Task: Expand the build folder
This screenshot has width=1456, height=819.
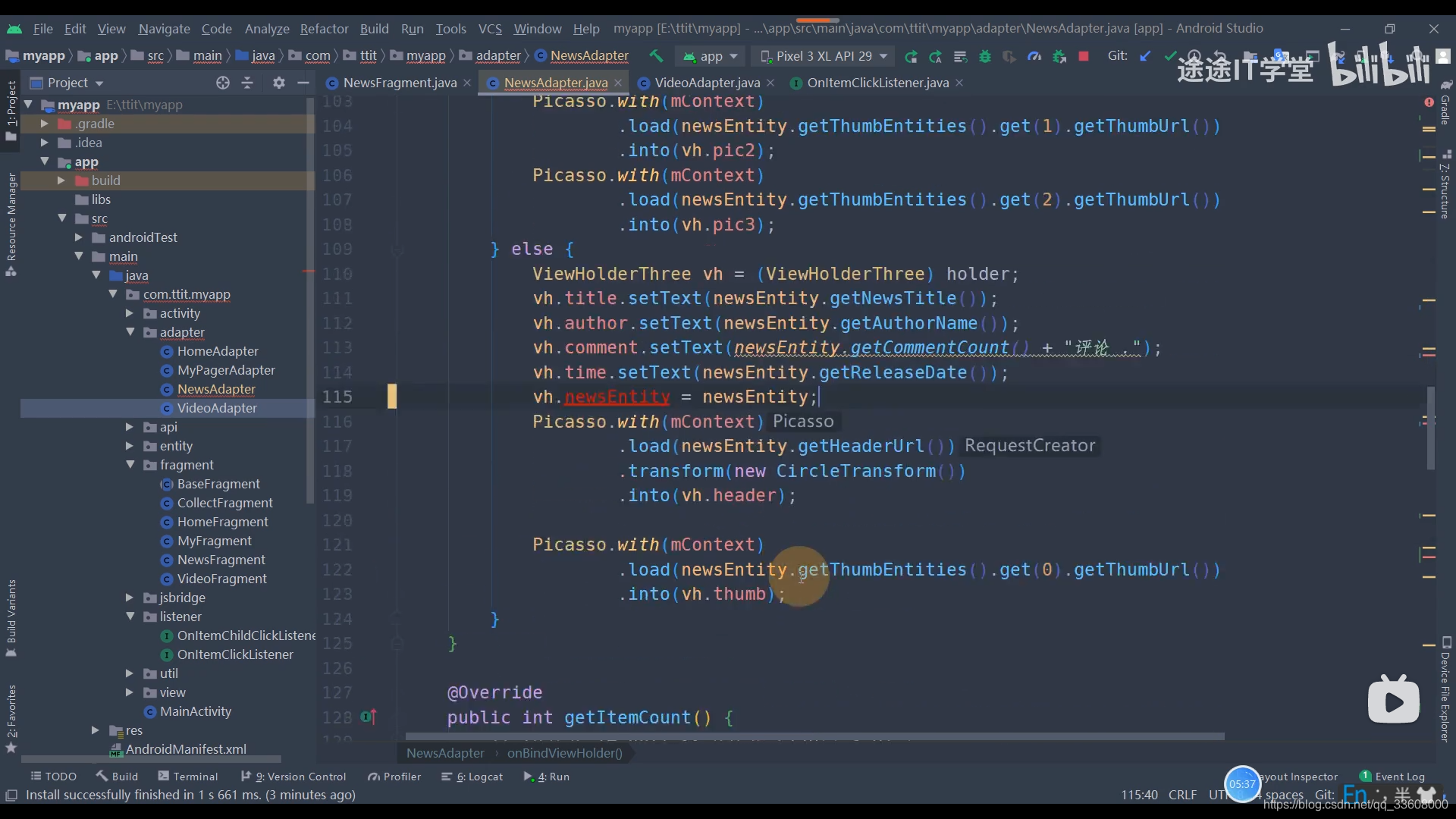Action: point(61,180)
